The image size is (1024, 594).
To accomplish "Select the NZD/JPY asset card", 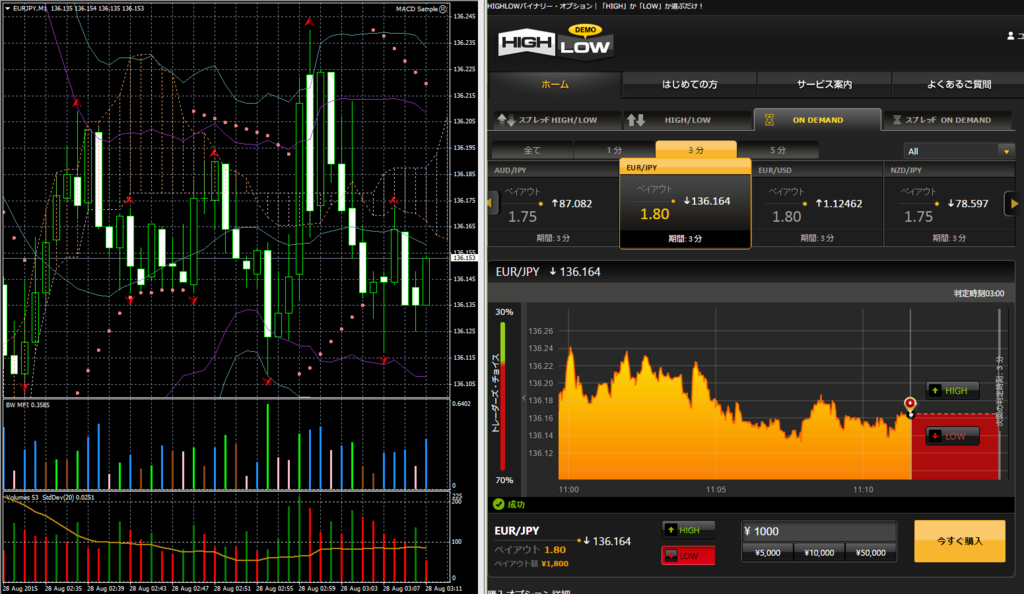I will [948, 204].
